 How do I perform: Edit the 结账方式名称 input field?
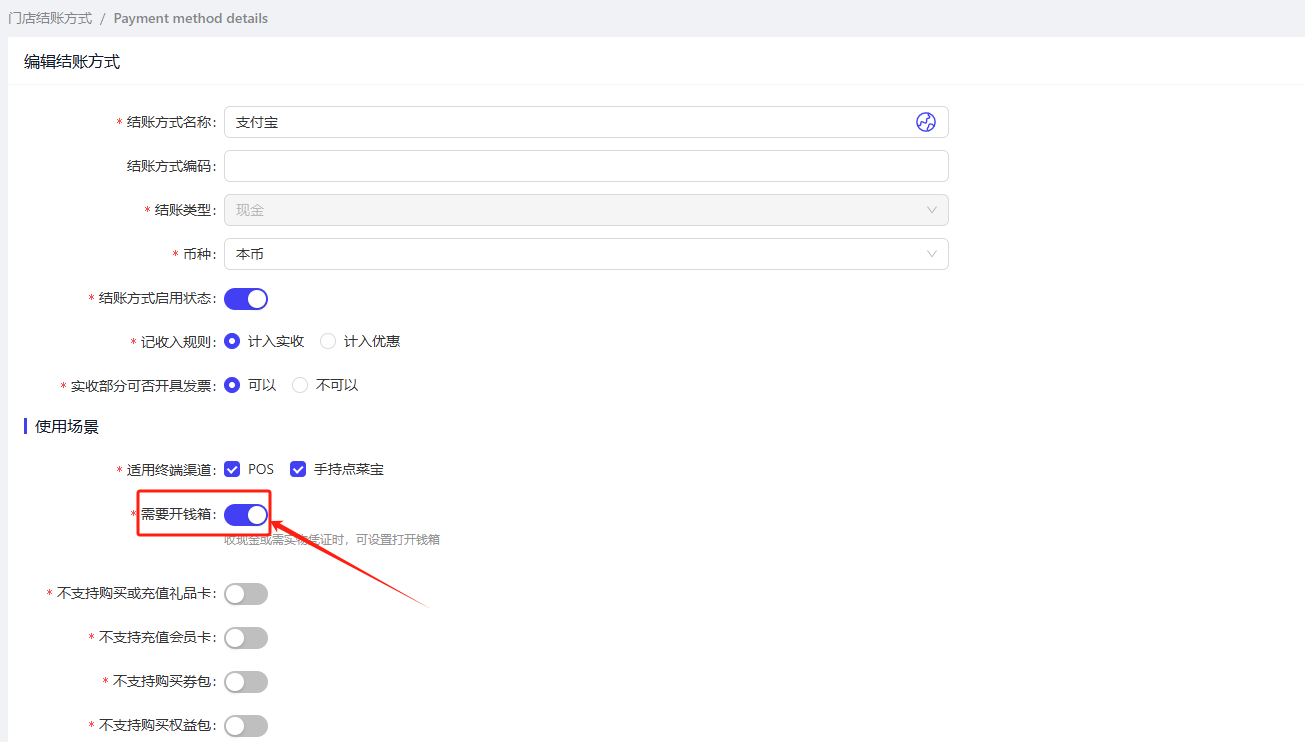pos(586,122)
